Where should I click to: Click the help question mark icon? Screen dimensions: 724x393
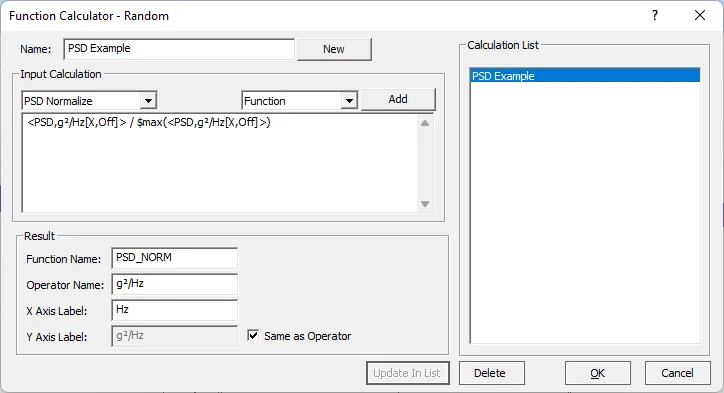[x=655, y=16]
